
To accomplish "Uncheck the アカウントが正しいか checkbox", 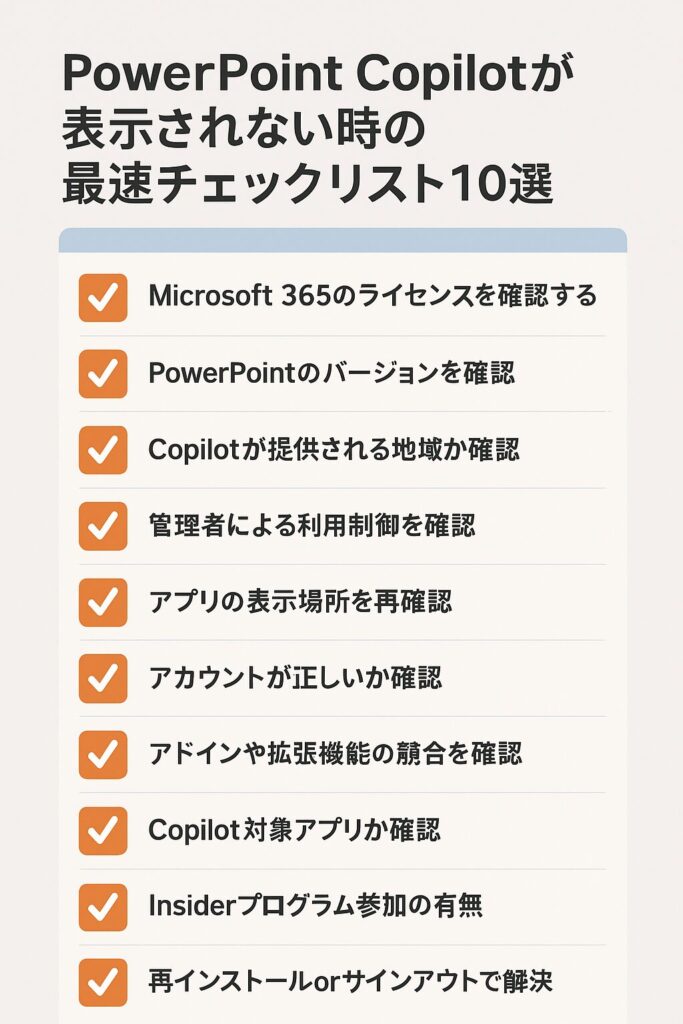I will [103, 679].
